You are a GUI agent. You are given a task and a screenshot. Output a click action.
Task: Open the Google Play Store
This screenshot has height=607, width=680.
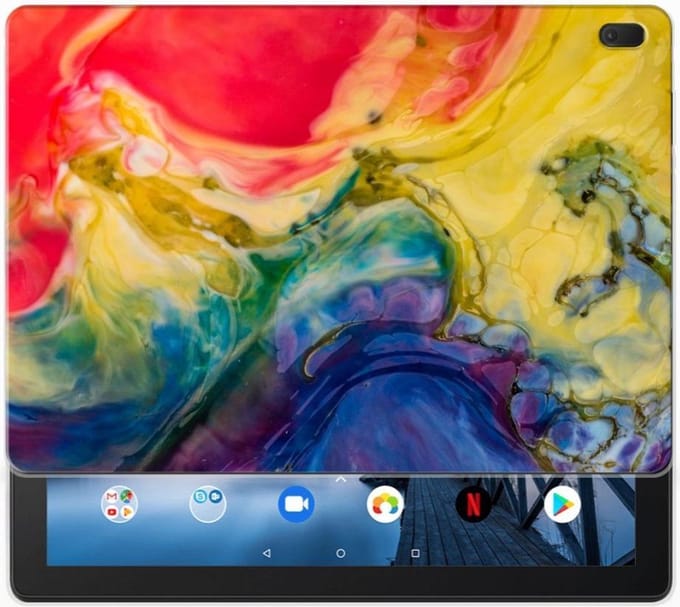click(562, 504)
